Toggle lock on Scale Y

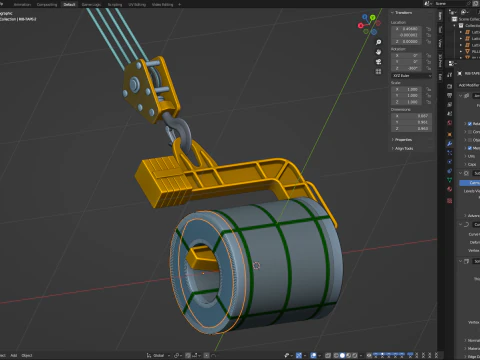[429, 96]
